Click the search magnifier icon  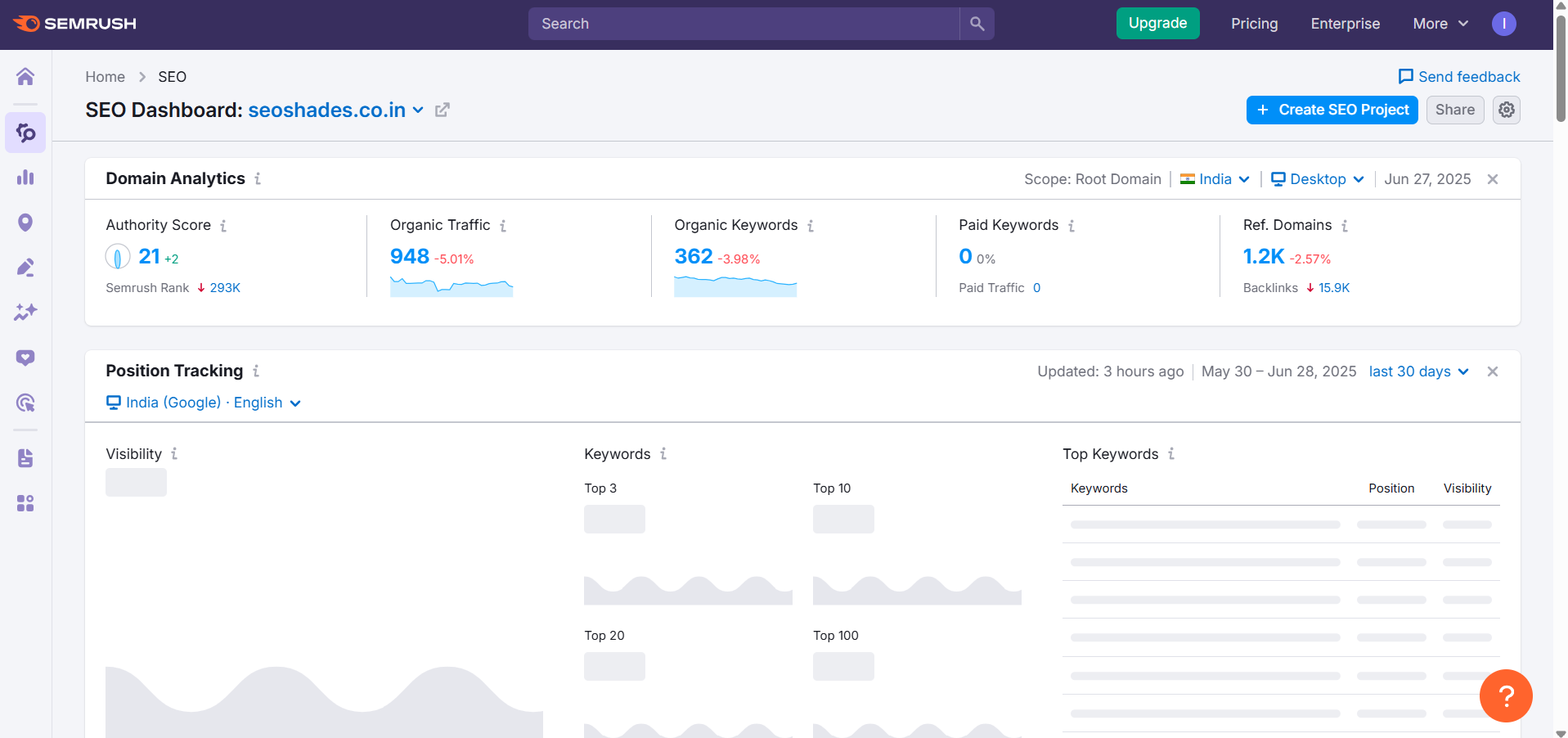pos(977,24)
